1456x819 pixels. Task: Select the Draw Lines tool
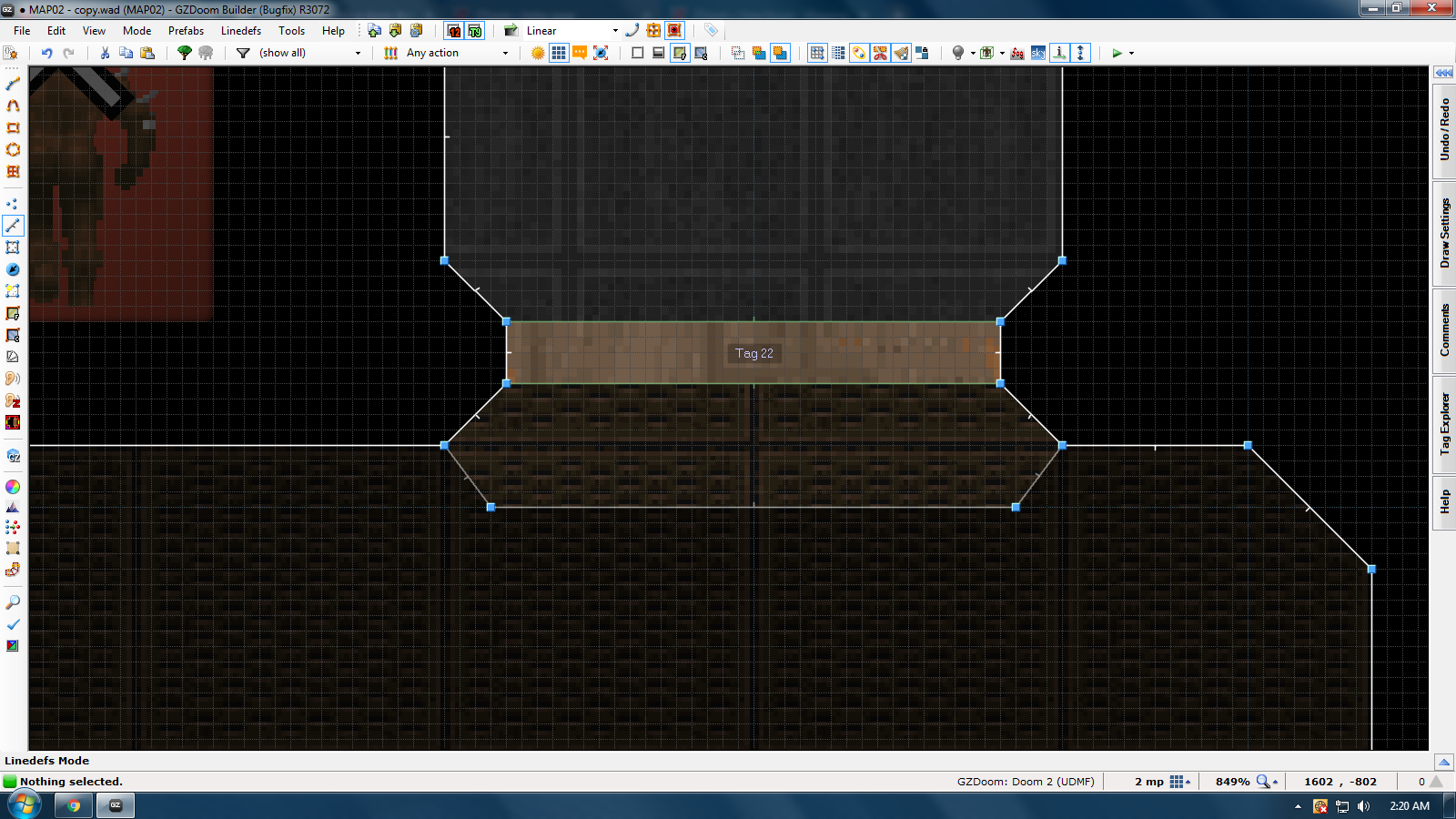pyautogui.click(x=13, y=84)
